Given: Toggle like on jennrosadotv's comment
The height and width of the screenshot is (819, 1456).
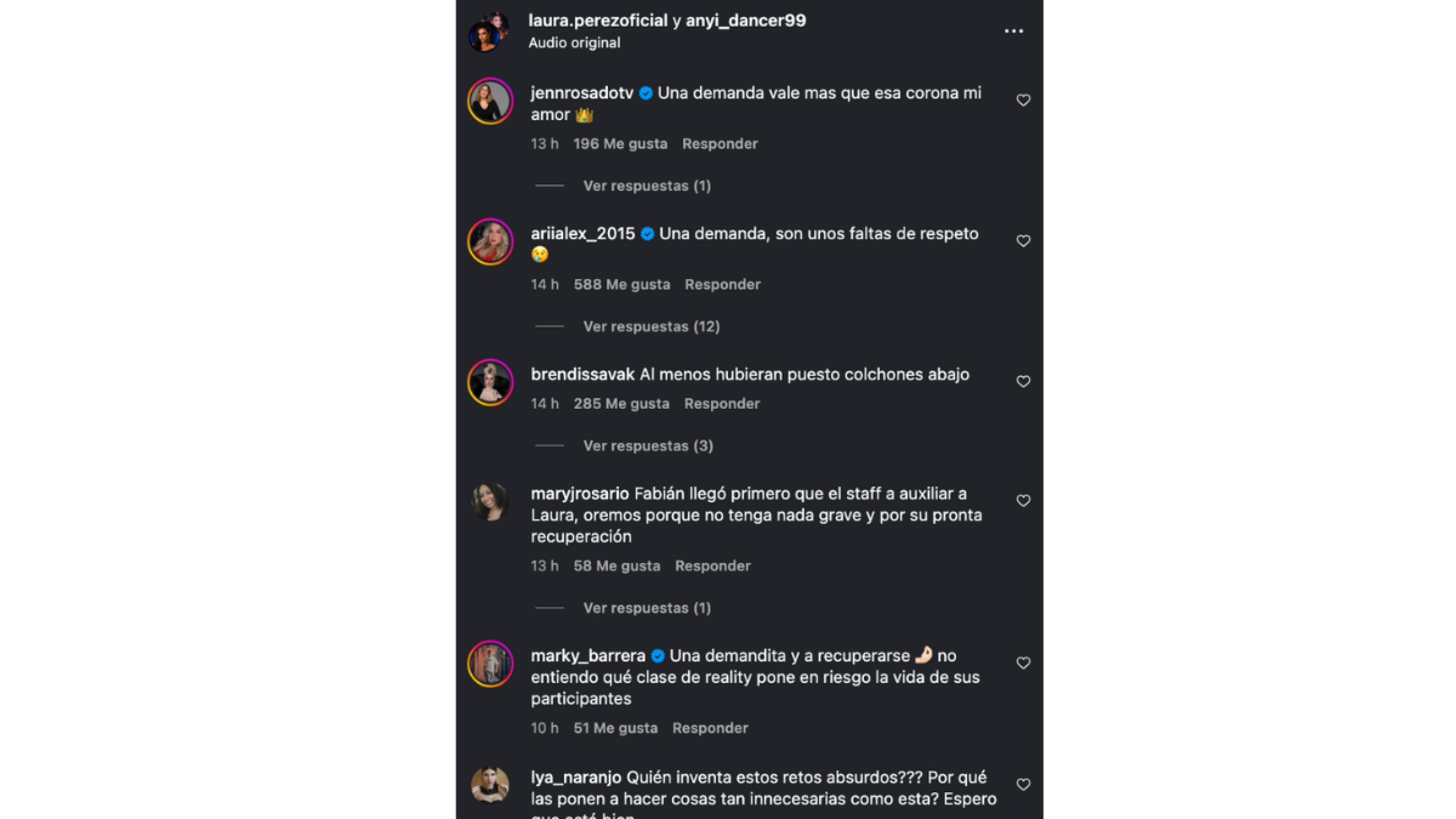Looking at the screenshot, I should (1023, 99).
